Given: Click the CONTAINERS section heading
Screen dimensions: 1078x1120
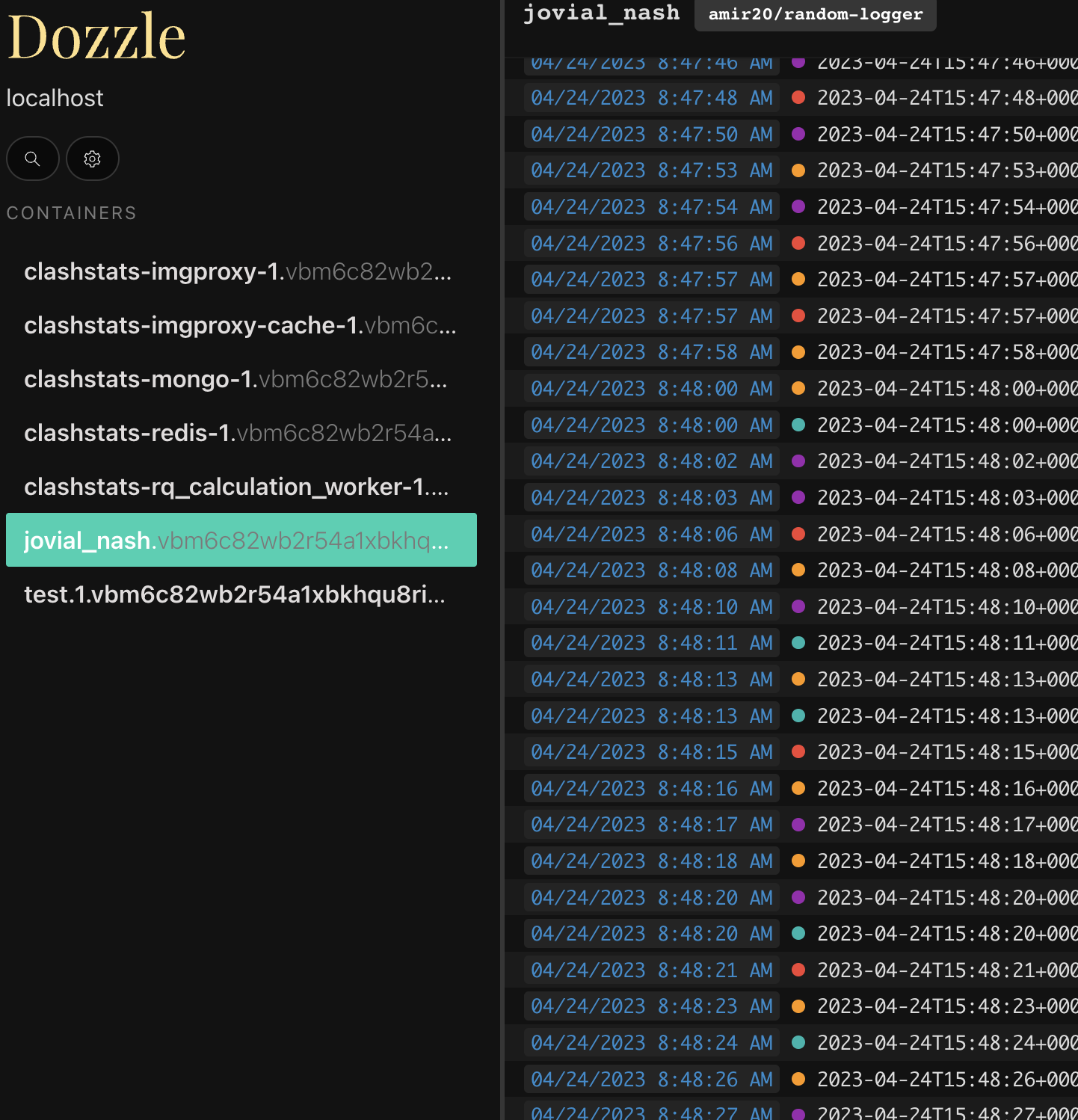Looking at the screenshot, I should [x=72, y=212].
